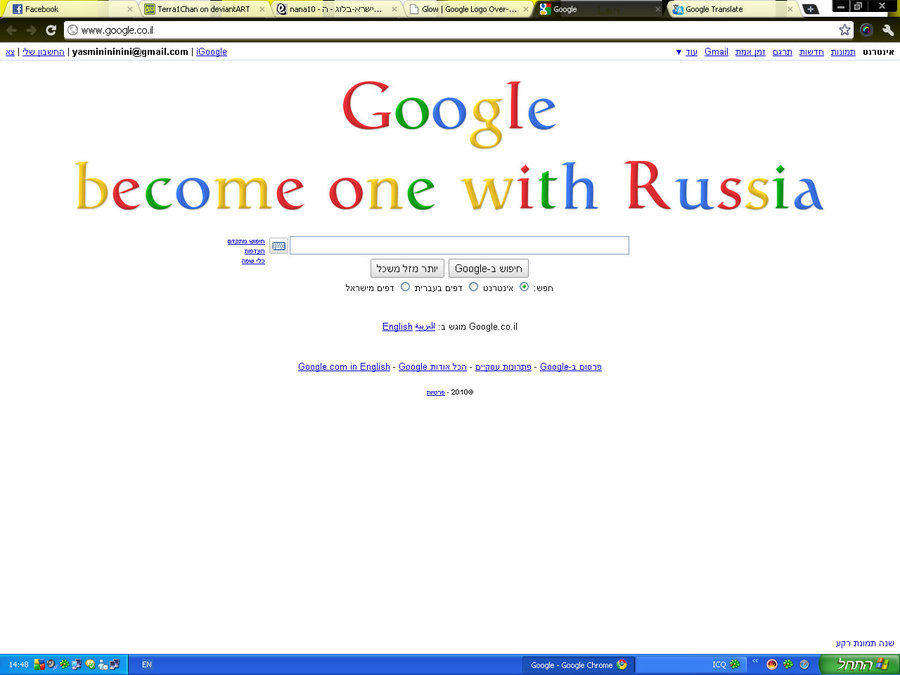Open the זמן אמת real-time link
This screenshot has height=675, width=900.
pyautogui.click(x=750, y=52)
